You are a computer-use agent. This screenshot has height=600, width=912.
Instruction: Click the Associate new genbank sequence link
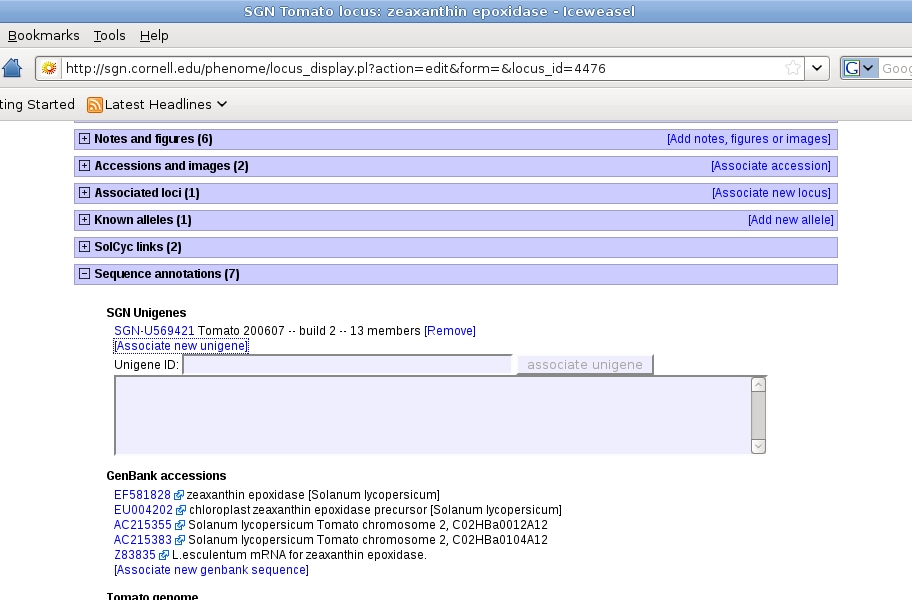(x=212, y=570)
